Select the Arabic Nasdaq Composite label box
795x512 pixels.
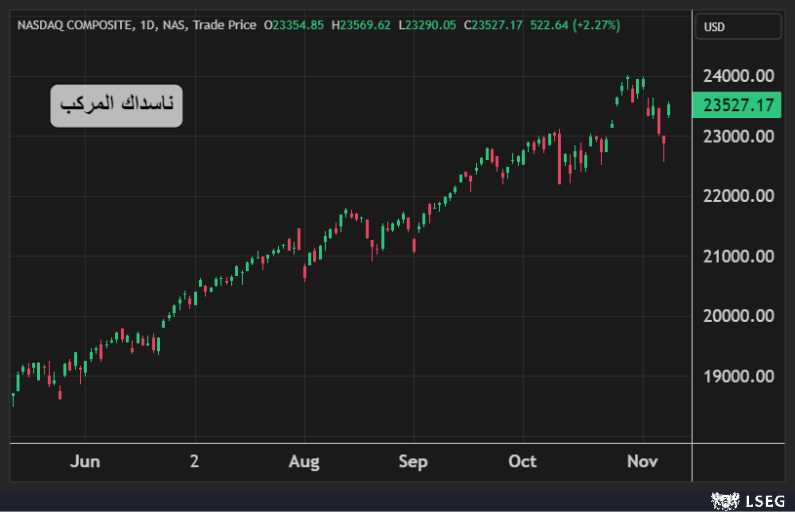point(116,105)
